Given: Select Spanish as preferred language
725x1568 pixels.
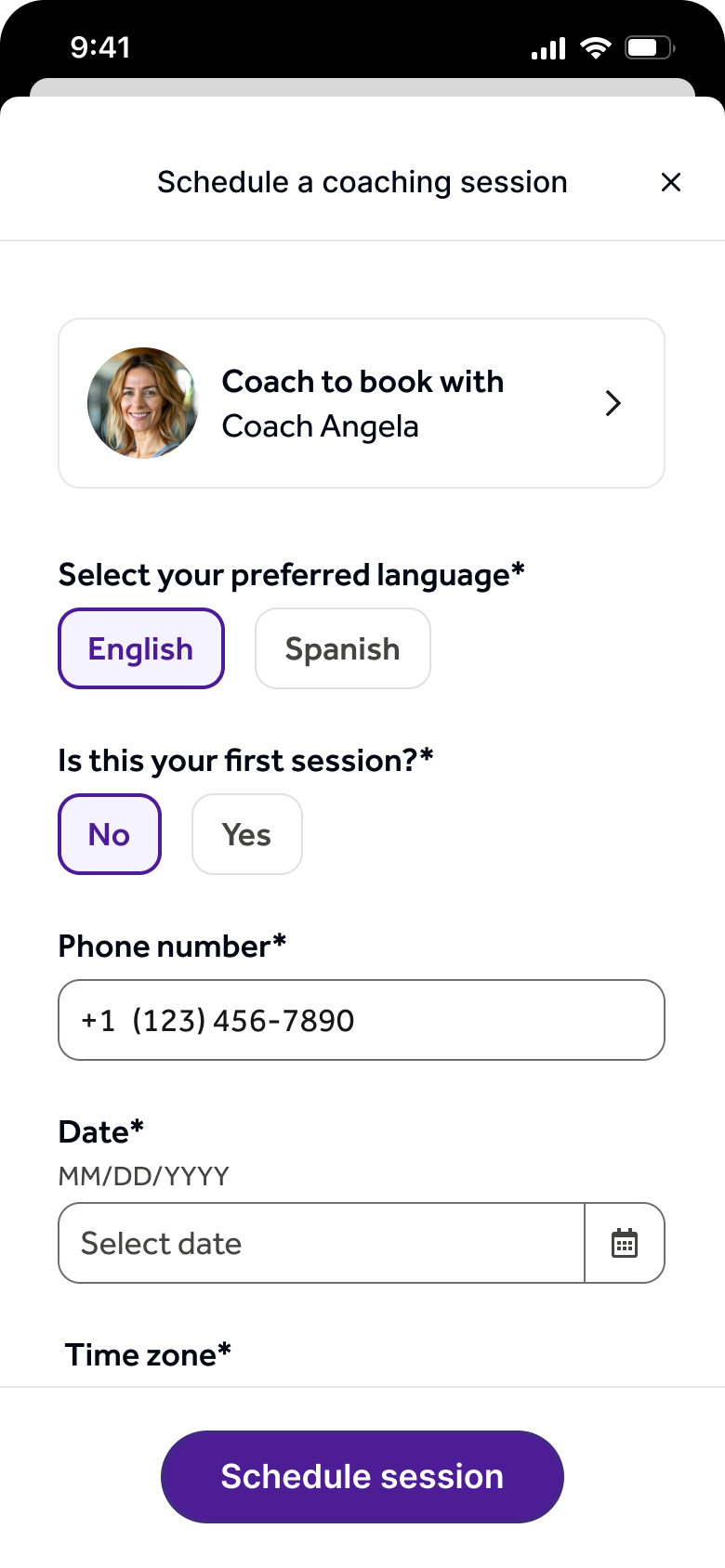Looking at the screenshot, I should (342, 648).
